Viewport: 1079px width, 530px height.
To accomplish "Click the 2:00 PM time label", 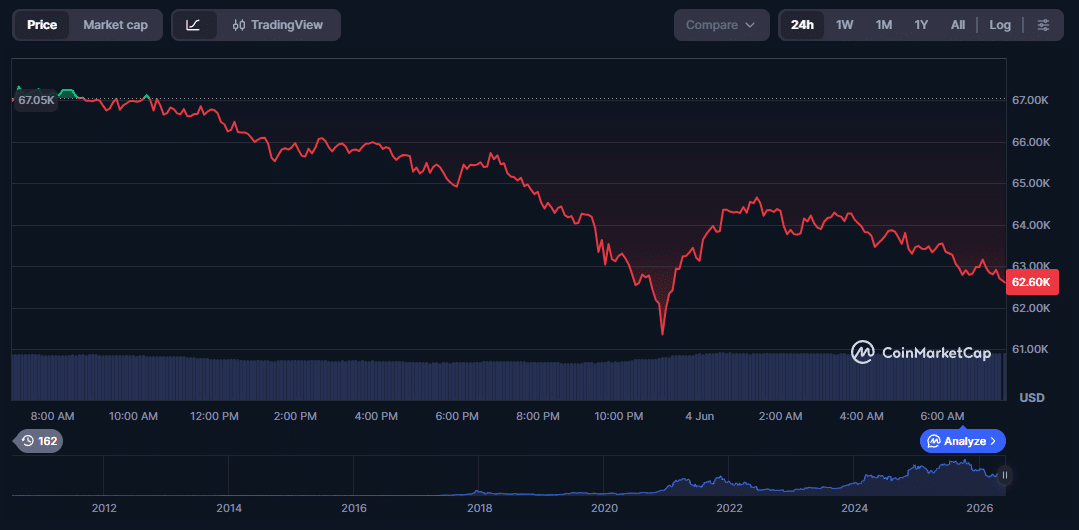I will (x=295, y=416).
